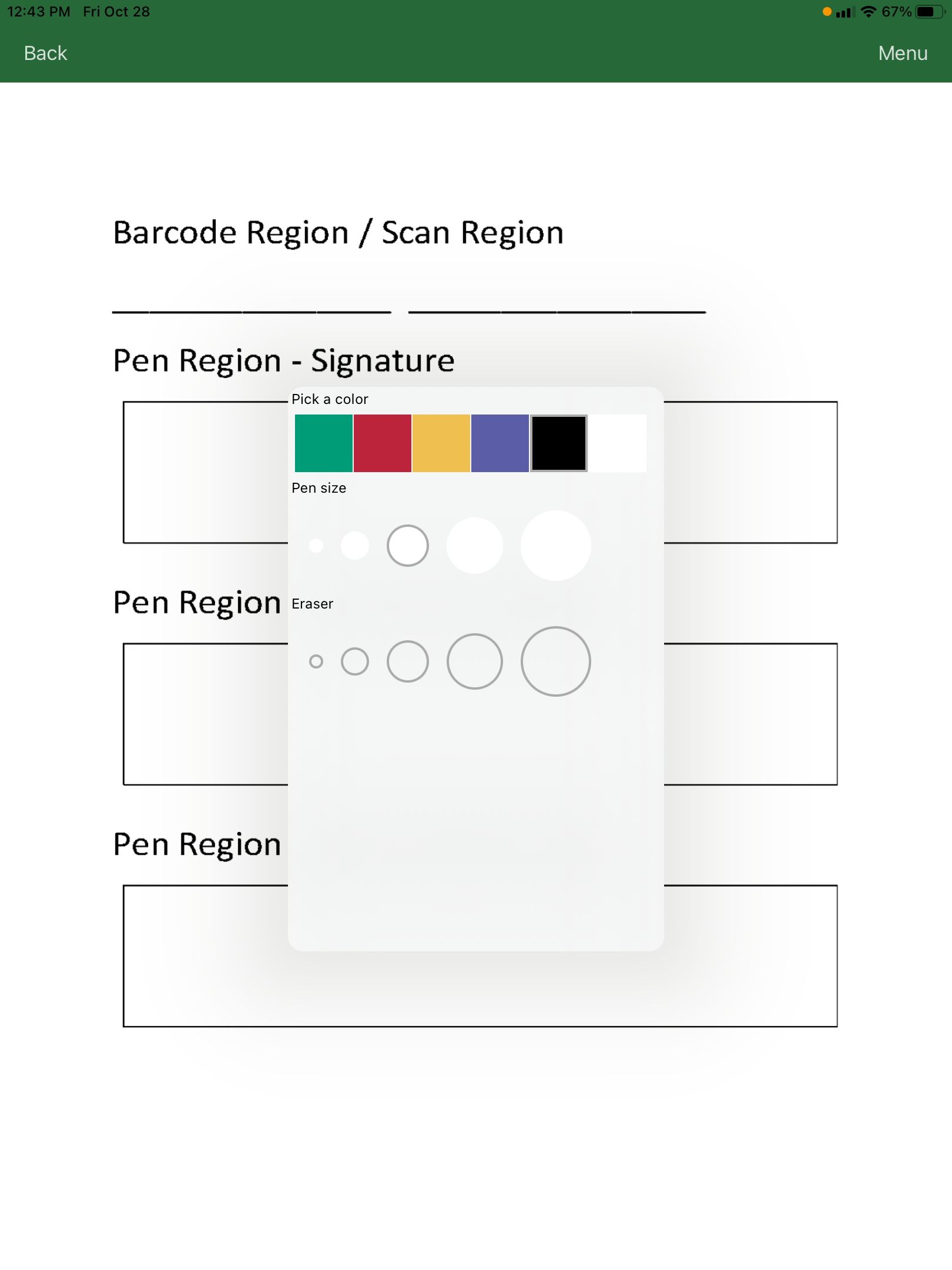Choose the white color swatch
Screen dimensions: 952x1270
(618, 443)
